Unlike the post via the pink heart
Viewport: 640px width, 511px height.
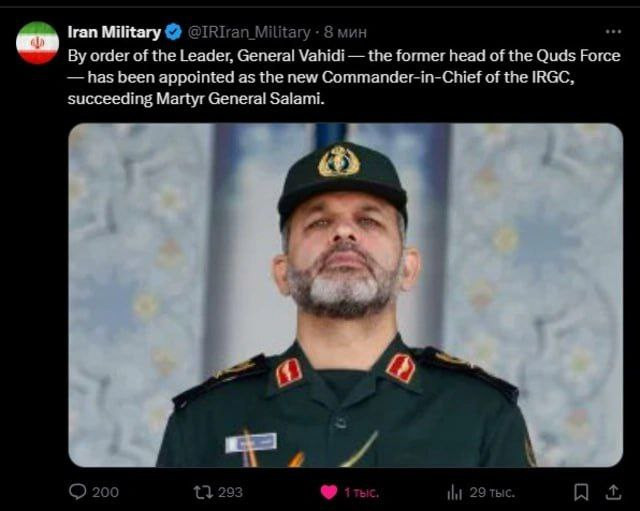[328, 492]
